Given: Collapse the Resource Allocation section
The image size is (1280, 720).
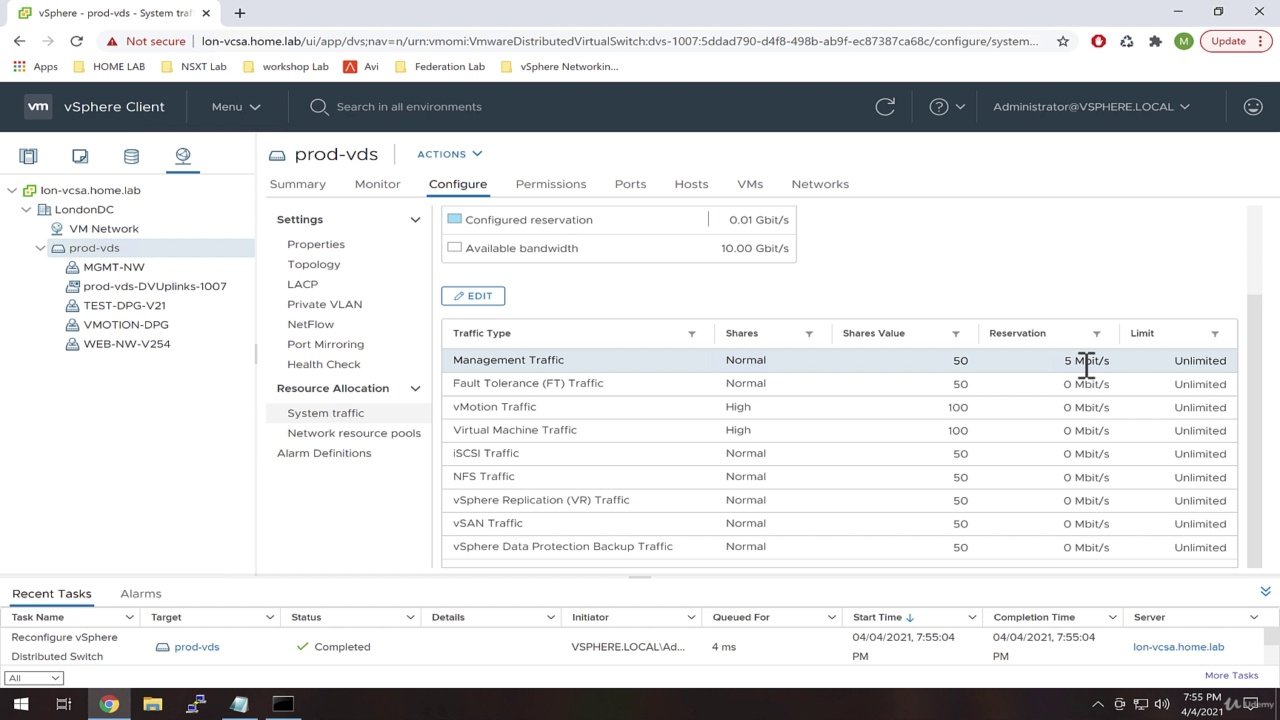Looking at the screenshot, I should (x=415, y=388).
